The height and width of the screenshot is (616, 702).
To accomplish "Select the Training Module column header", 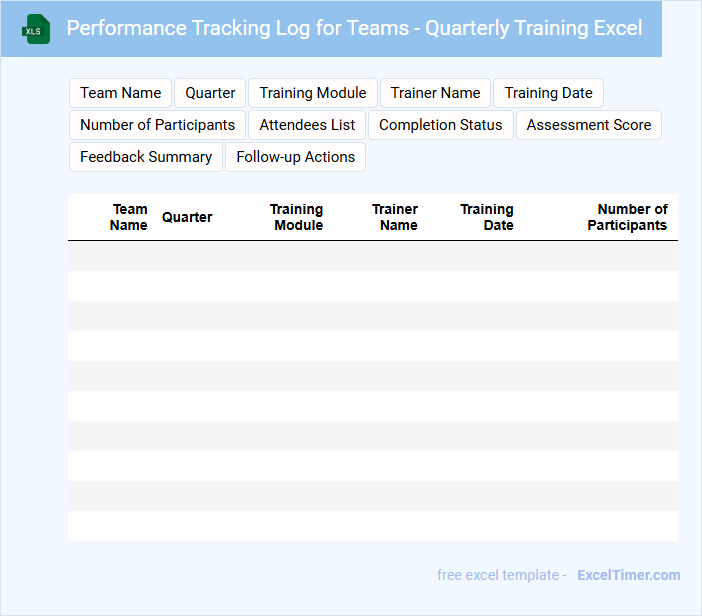I will coord(297,217).
